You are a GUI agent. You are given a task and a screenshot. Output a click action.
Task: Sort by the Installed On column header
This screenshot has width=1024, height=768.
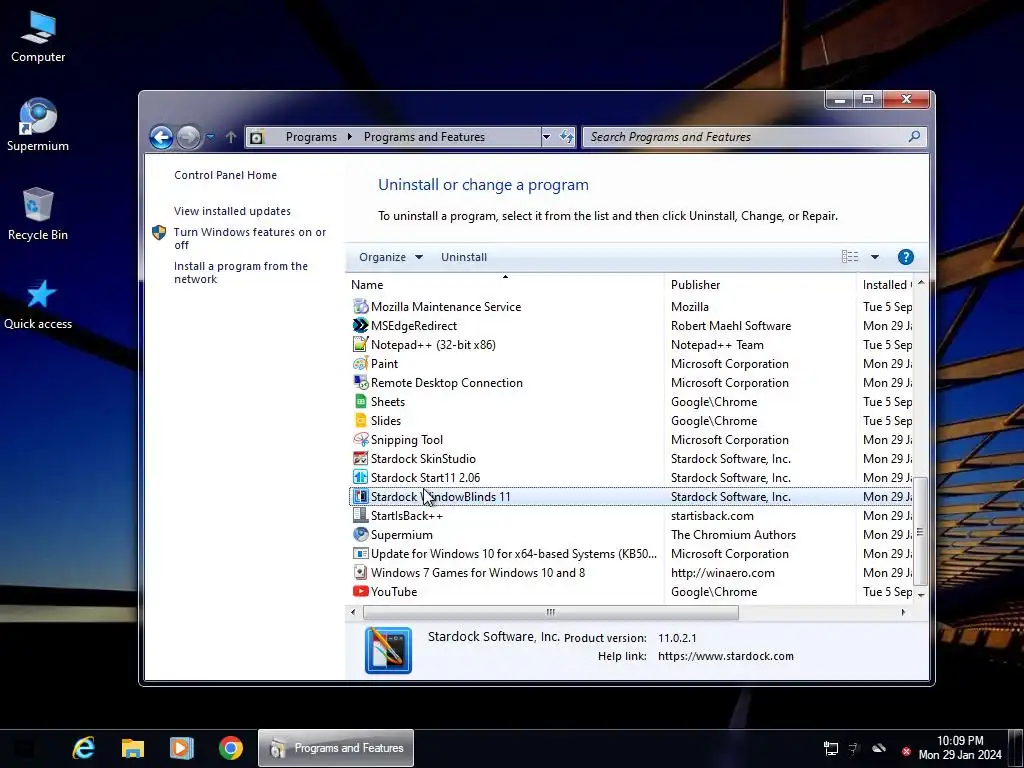pyautogui.click(x=885, y=285)
